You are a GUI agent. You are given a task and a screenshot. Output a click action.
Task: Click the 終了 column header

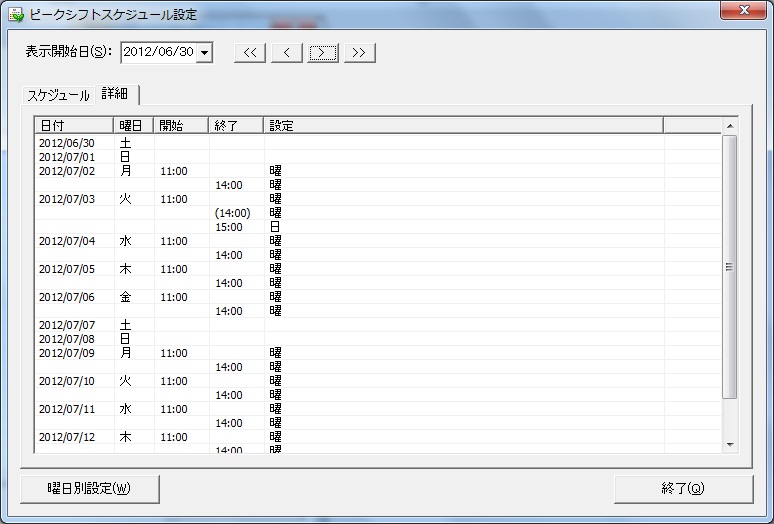[x=236, y=126]
